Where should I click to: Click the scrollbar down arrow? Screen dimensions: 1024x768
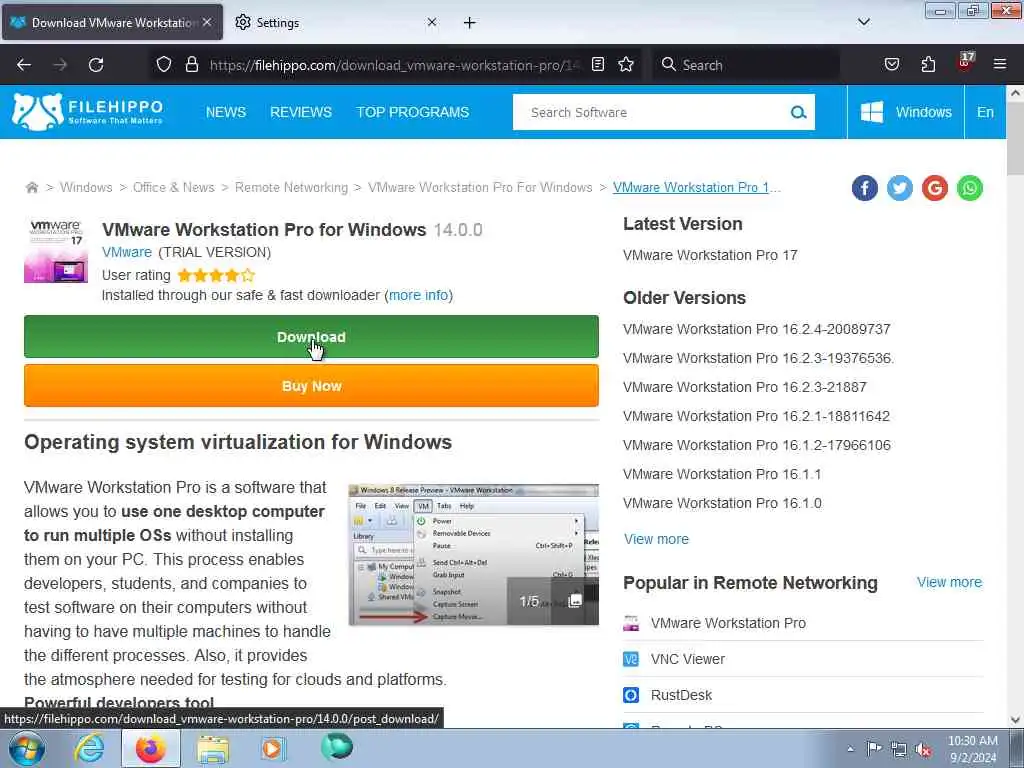click(x=1015, y=720)
